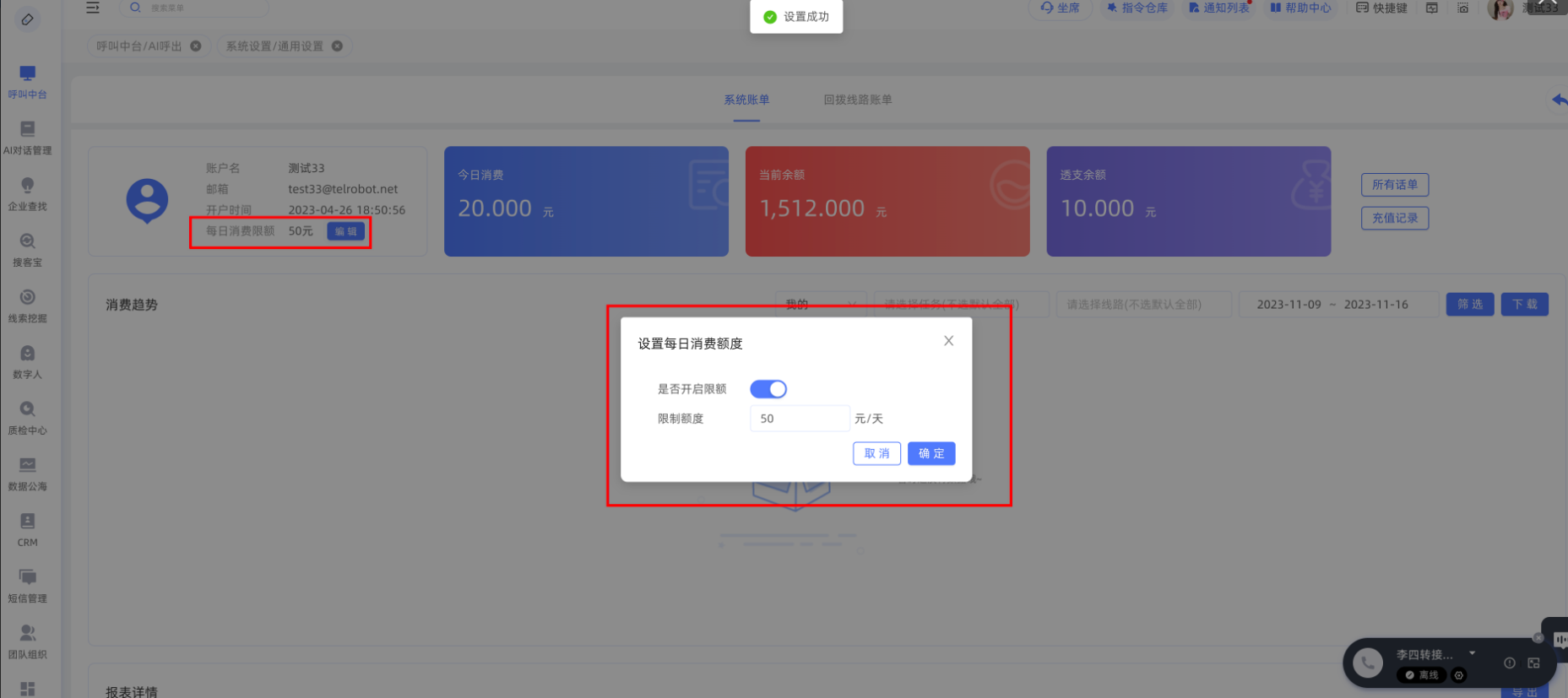Click the phone dial icon in softphone widget
This screenshot has height=698, width=1568.
point(1368,663)
